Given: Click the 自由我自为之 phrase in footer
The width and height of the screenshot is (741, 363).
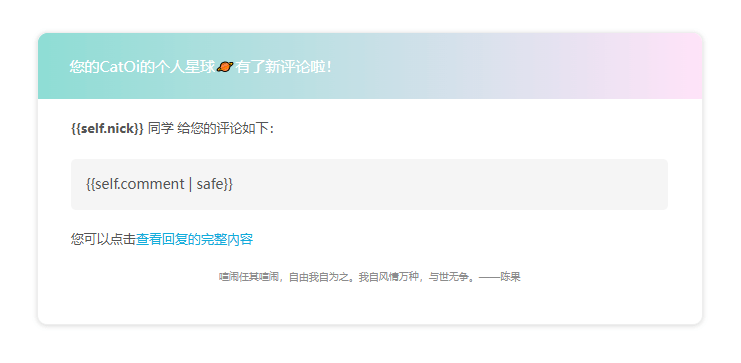Looking at the screenshot, I should coord(318,277).
